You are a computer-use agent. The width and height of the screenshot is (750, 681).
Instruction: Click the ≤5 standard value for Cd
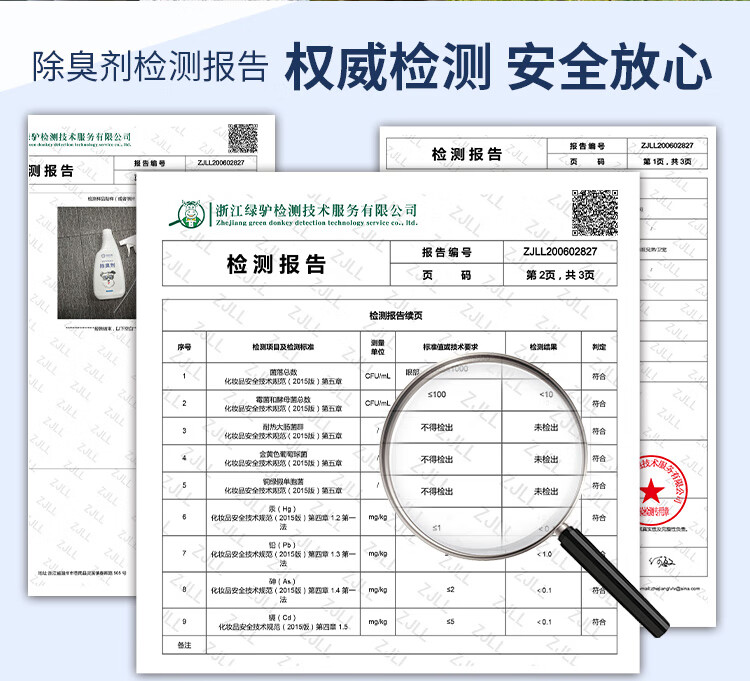(450, 622)
